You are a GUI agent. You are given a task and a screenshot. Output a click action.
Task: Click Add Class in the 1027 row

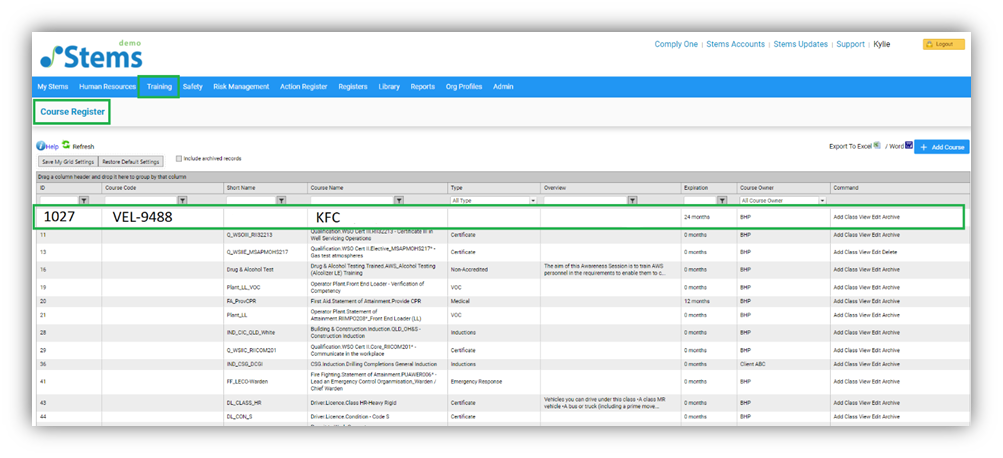click(846, 217)
